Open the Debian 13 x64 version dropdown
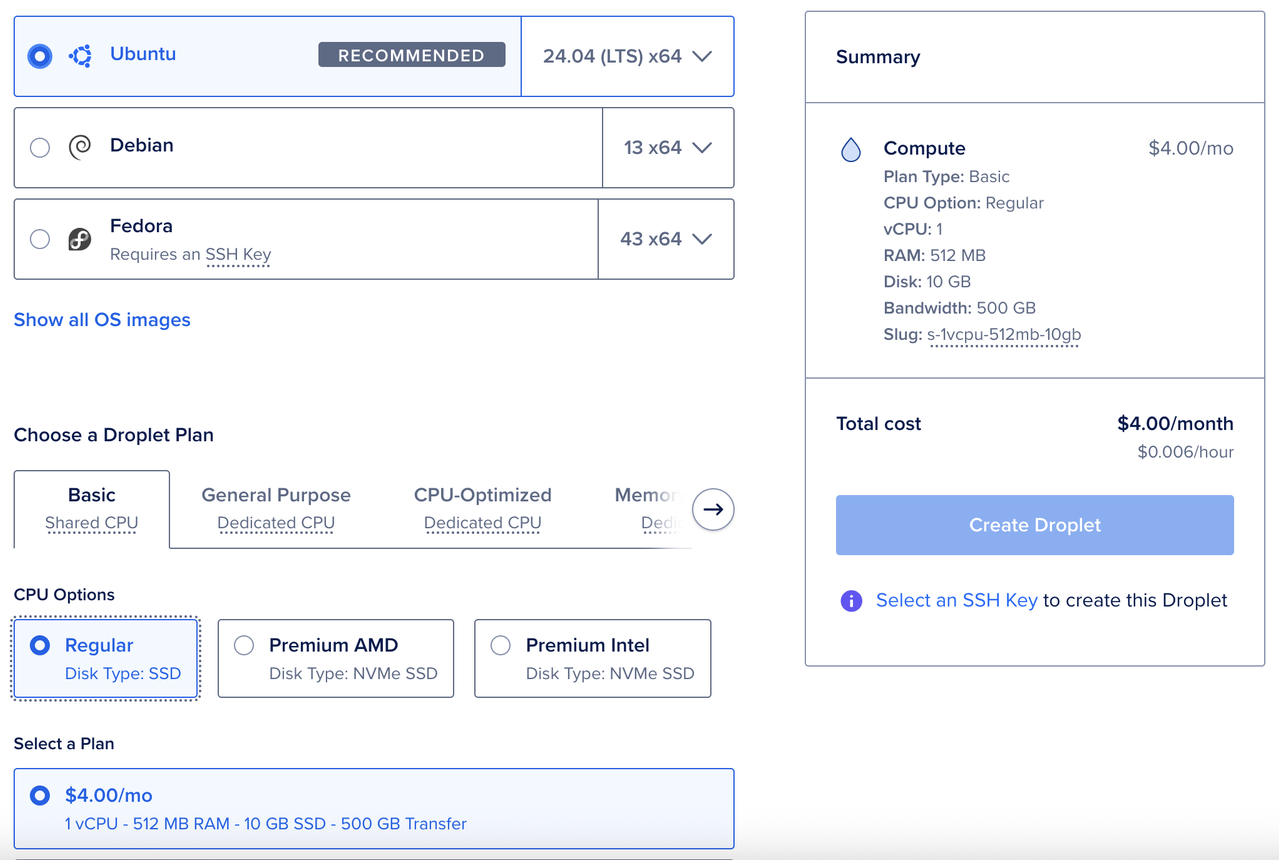Viewport: 1279px width, 860px height. tap(668, 148)
